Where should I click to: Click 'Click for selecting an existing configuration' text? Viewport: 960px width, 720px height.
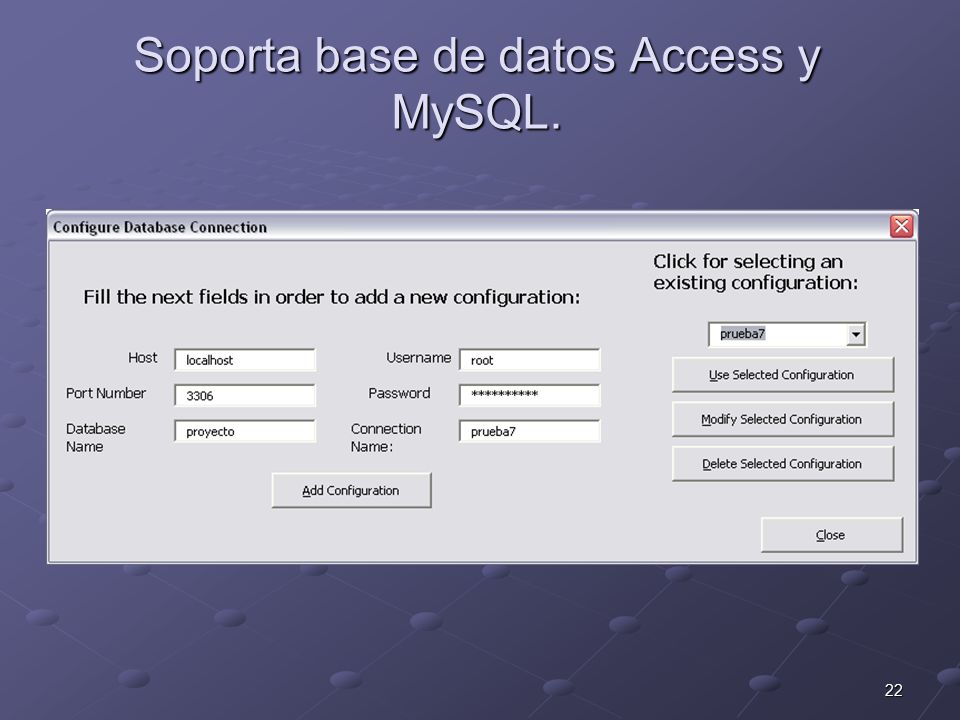click(756, 272)
